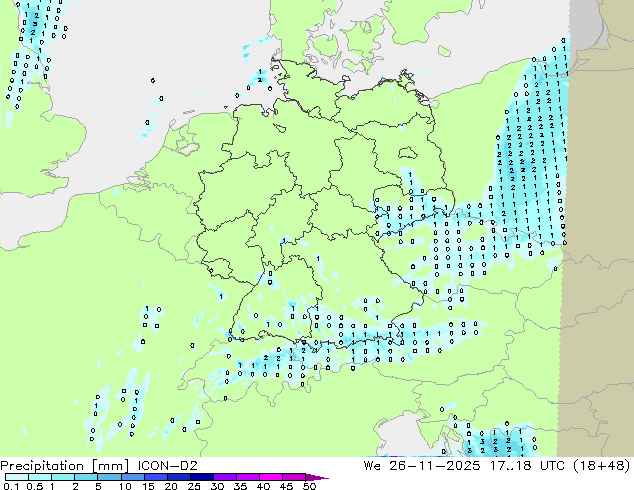Click the '0.1' legend label
This screenshot has height=490, width=634.
[x=11, y=486]
